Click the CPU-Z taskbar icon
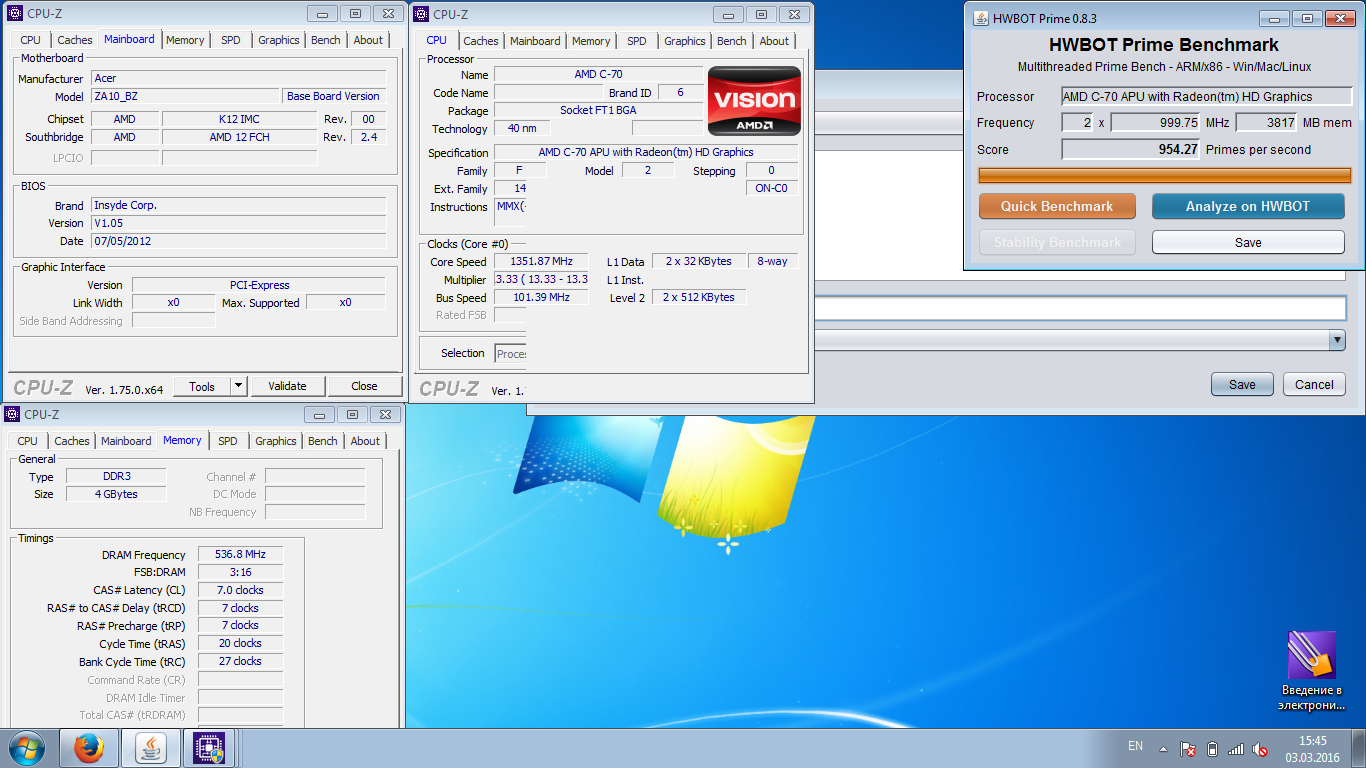This screenshot has height=768, width=1366. [210, 748]
